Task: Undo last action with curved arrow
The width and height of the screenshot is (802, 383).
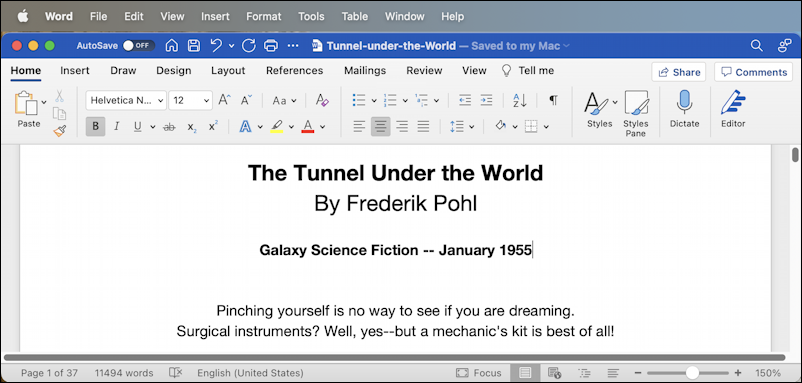Action: (x=216, y=46)
